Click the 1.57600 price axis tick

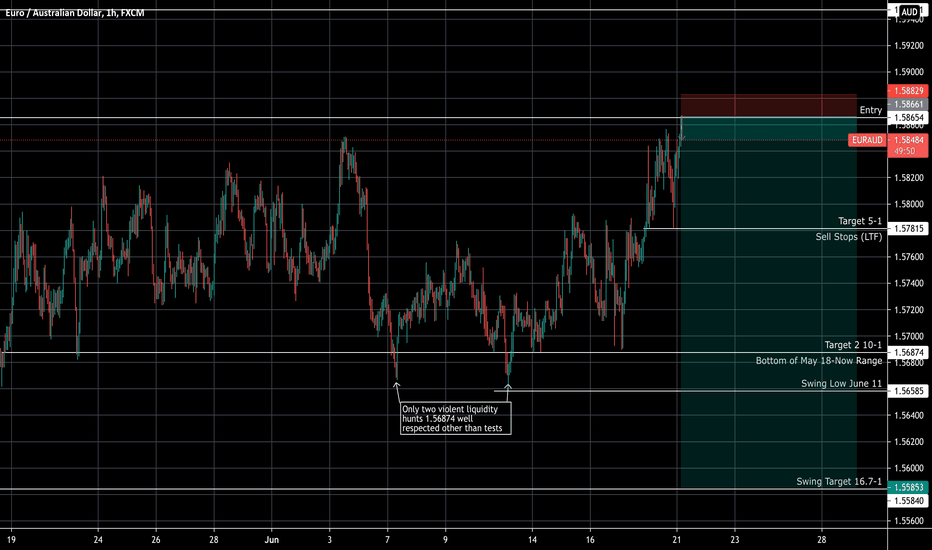(909, 257)
